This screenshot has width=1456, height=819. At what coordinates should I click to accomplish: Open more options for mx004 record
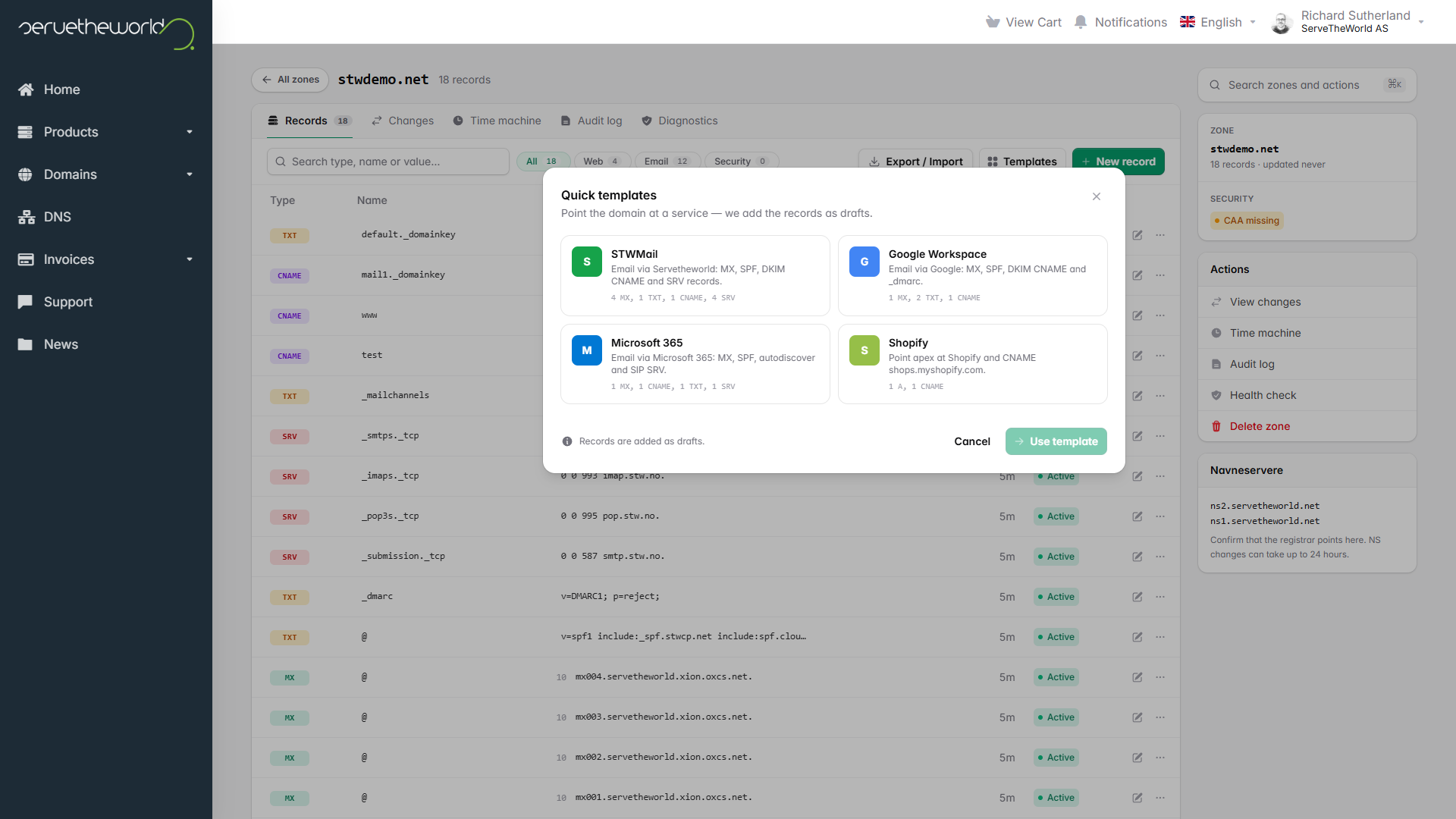pos(1160,677)
